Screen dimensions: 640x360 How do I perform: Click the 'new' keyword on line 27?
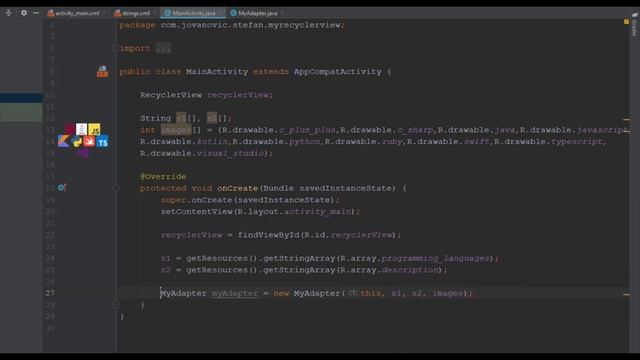pyautogui.click(x=281, y=293)
